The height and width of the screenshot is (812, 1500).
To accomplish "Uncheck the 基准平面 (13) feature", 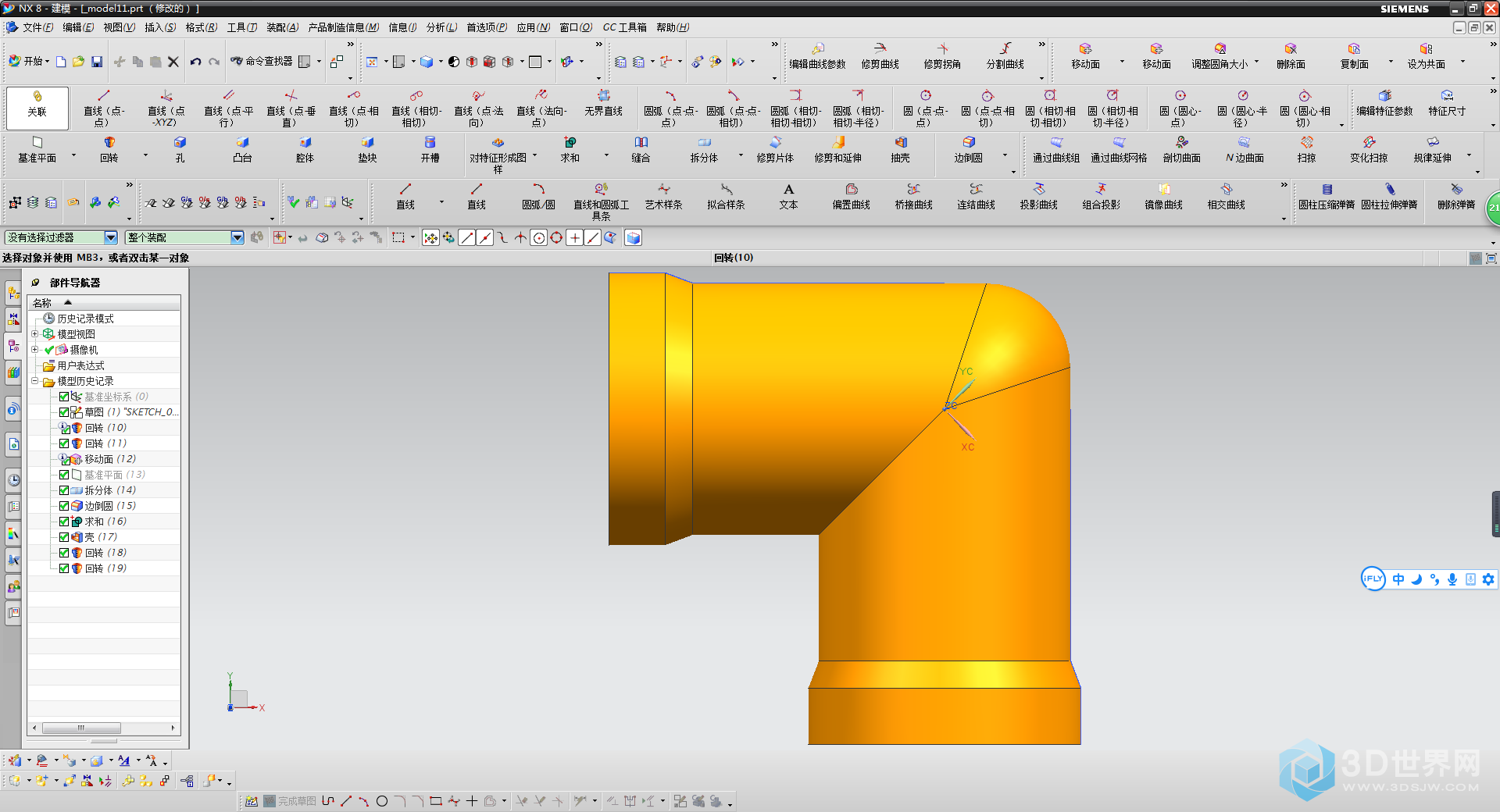I will coord(64,474).
